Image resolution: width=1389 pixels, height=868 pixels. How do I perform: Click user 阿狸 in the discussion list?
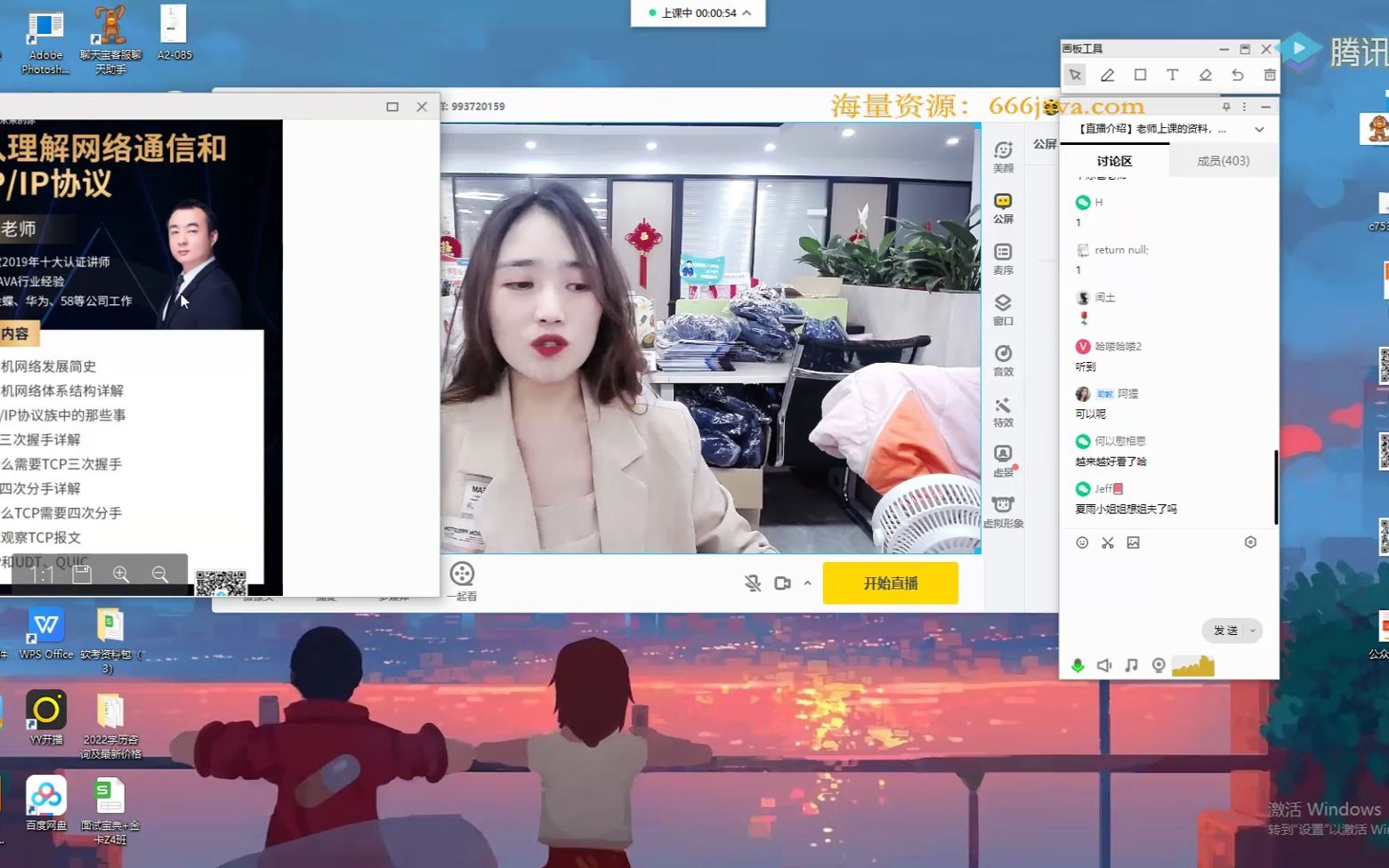click(x=1127, y=393)
